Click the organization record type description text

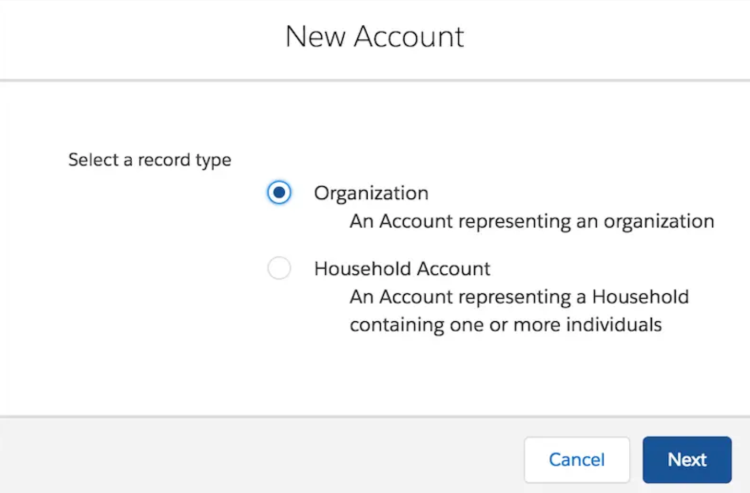tap(532, 221)
